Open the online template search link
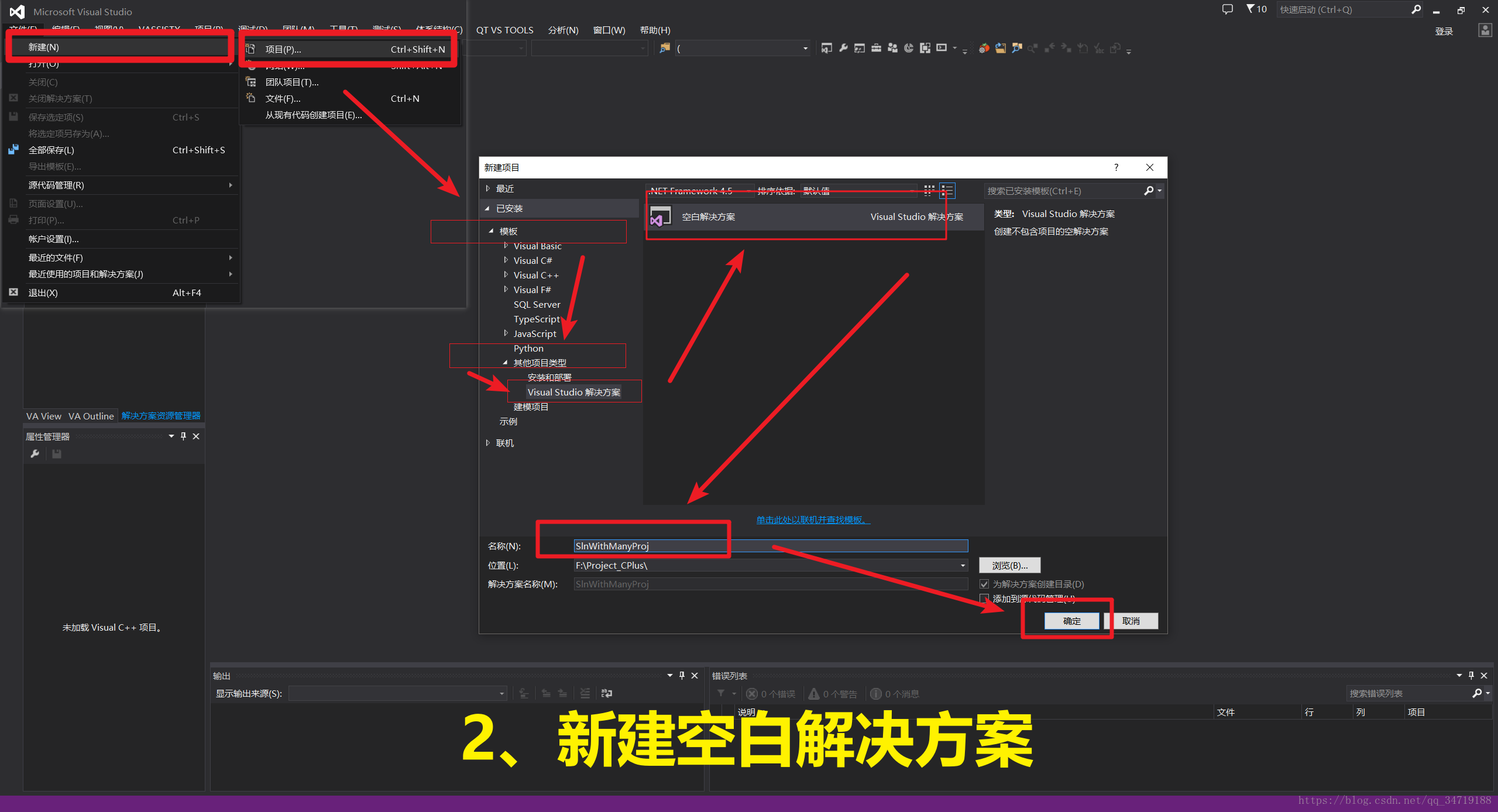1498x812 pixels. (813, 519)
